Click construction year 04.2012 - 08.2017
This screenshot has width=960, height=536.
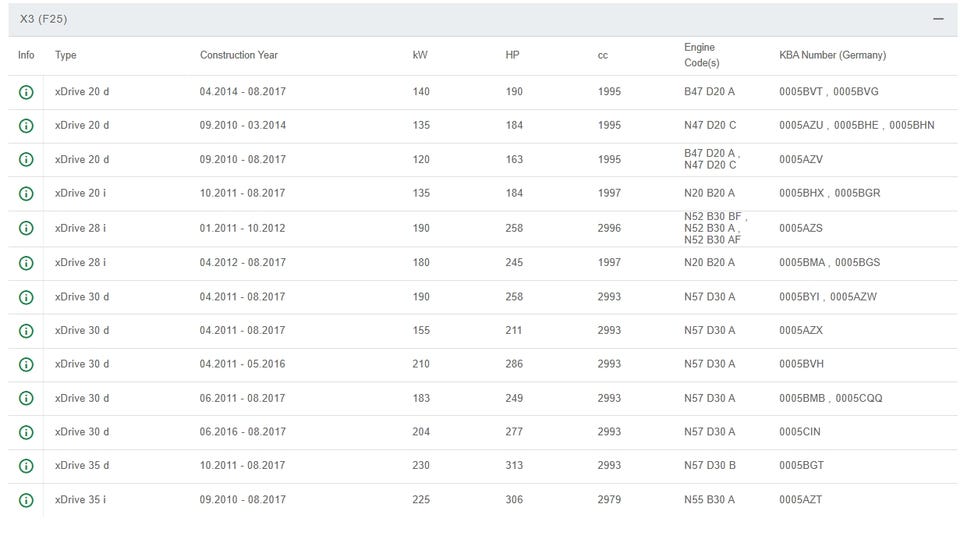pyautogui.click(x=242, y=263)
